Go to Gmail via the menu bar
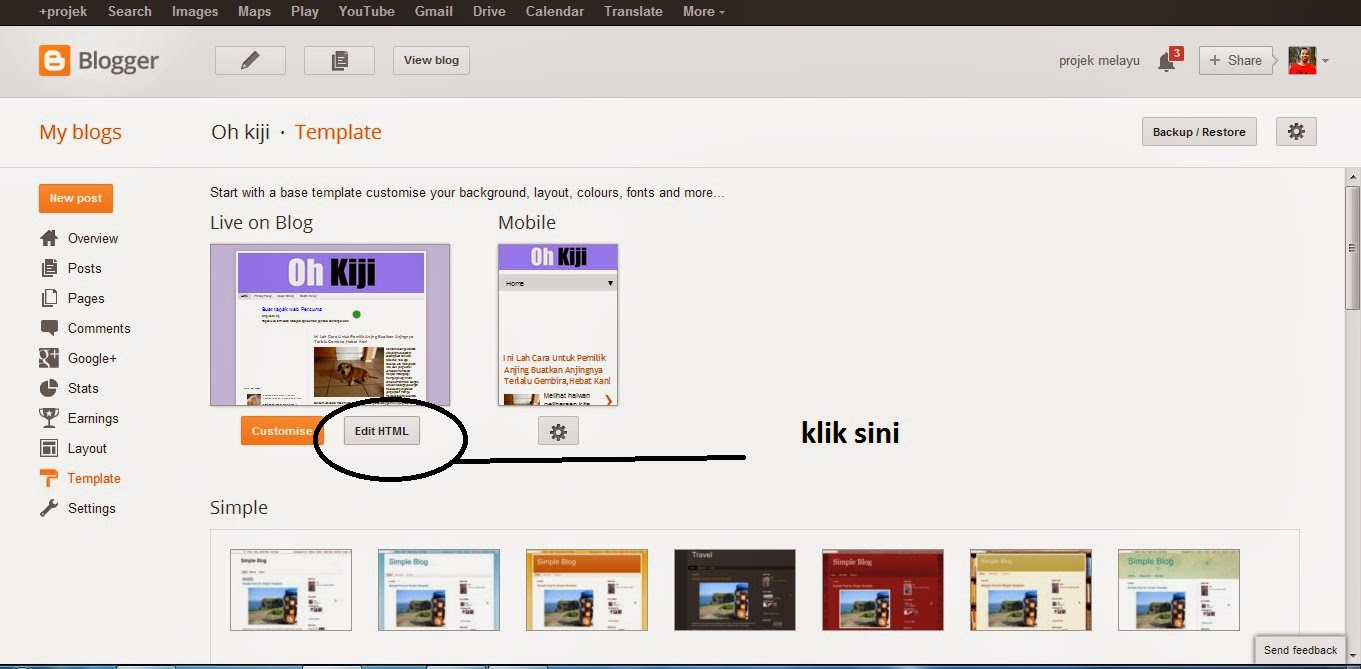Screen dimensions: 1361x669 pyautogui.click(x=433, y=11)
